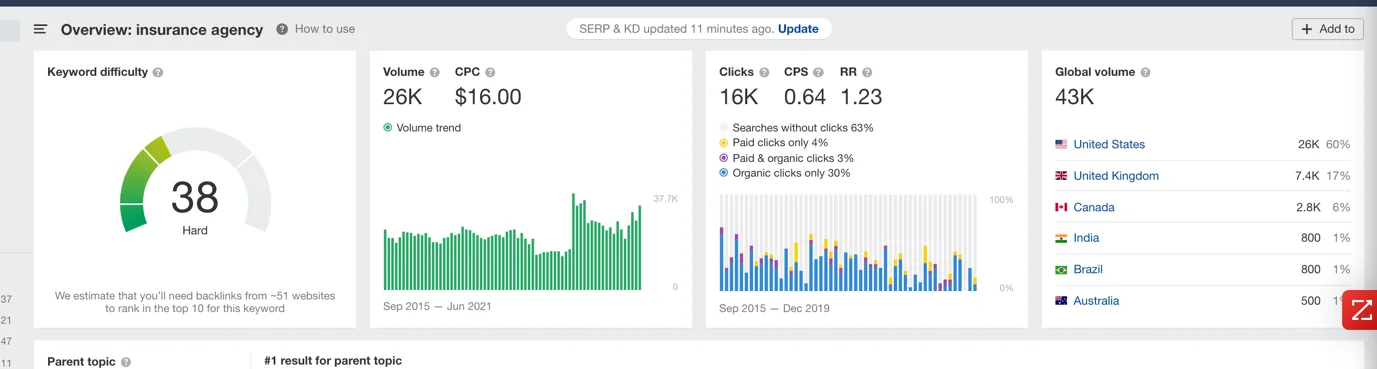Viewport: 1377px width, 369px height.
Task: Click the United Kingdom flag icon
Action: click(1061, 176)
